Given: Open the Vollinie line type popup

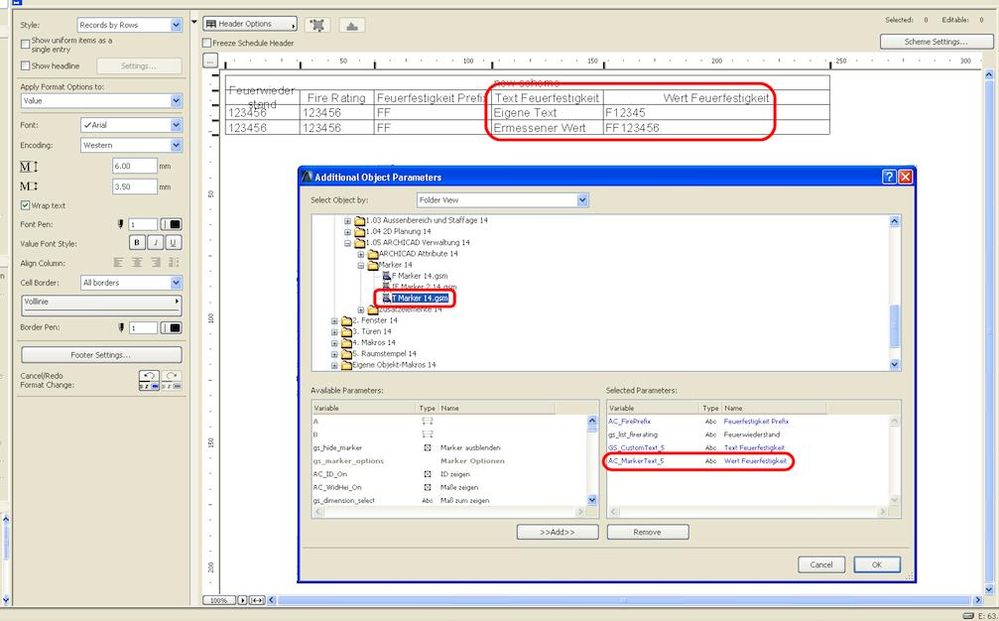Looking at the screenshot, I should coord(101,305).
